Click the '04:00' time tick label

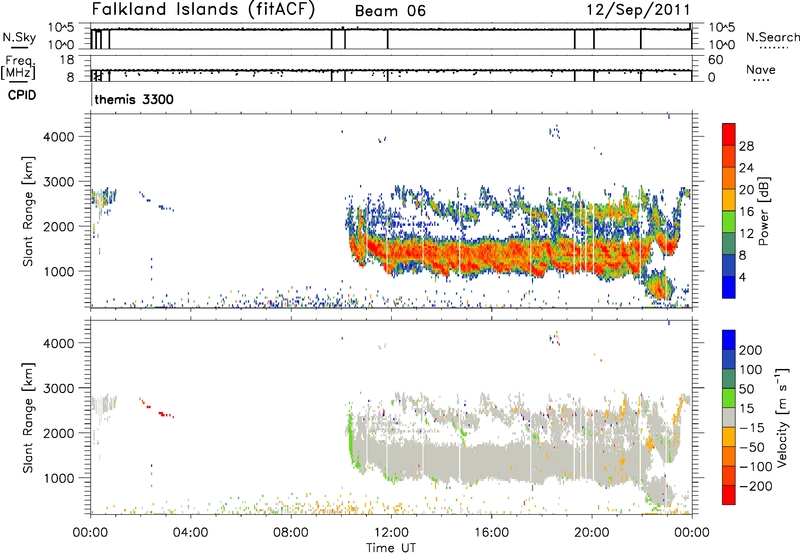point(191,533)
